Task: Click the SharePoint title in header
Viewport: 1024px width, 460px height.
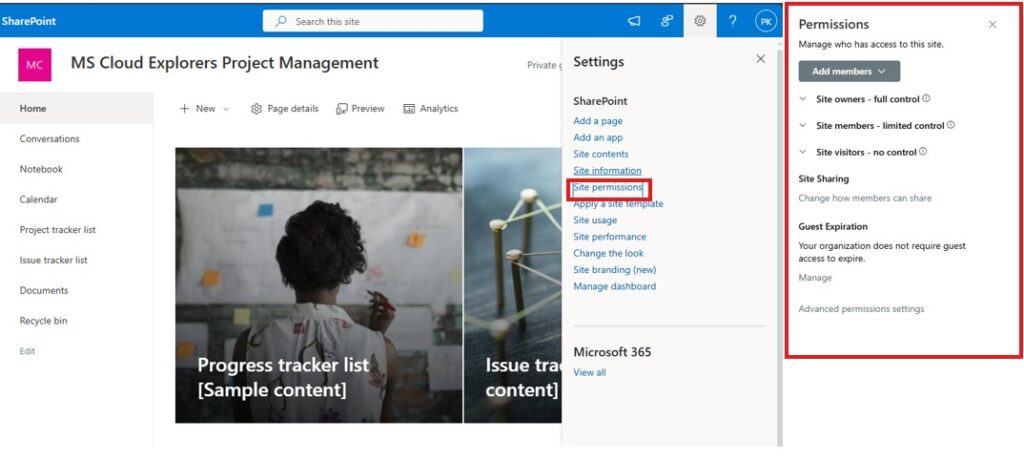Action: 28,21
